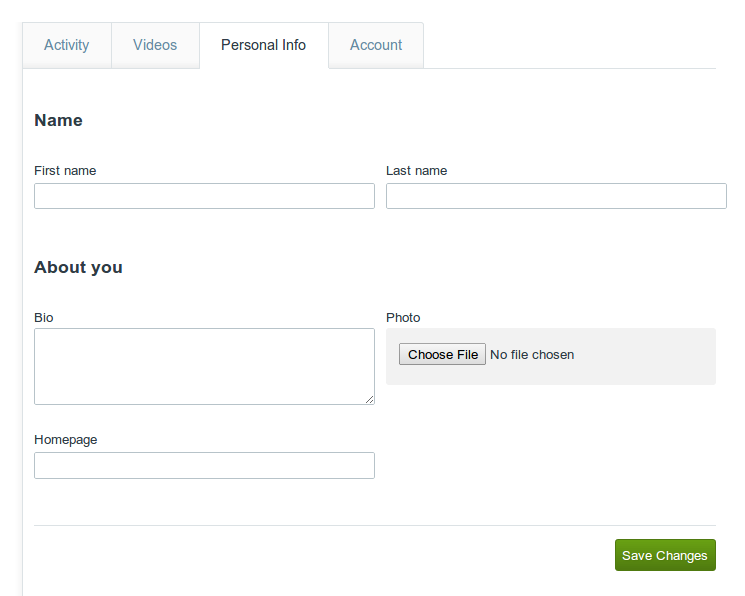
Task: Place cursor in the Bio text area
Action: (x=204, y=366)
